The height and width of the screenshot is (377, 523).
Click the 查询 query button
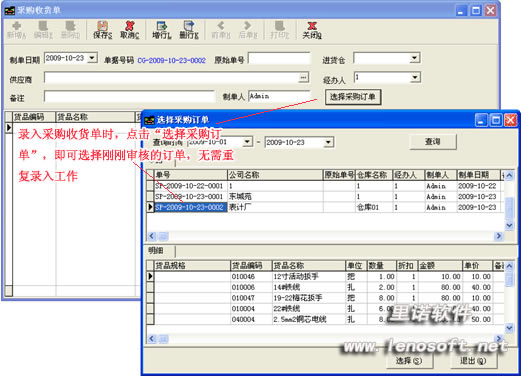pyautogui.click(x=433, y=142)
